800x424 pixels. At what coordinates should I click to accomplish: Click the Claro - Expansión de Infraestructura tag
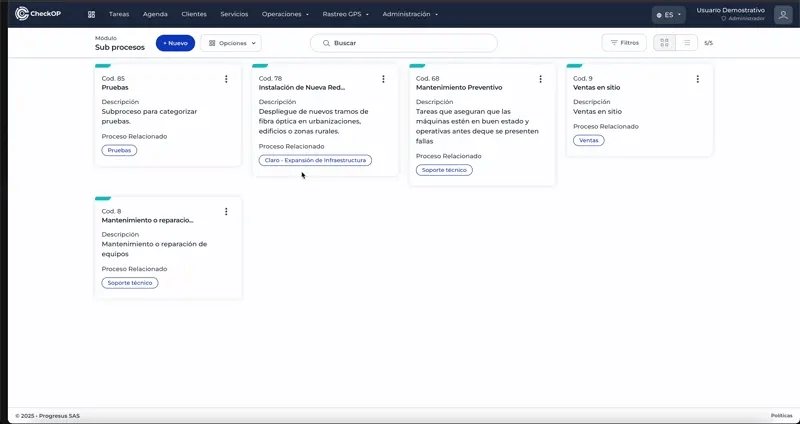pyautogui.click(x=315, y=160)
